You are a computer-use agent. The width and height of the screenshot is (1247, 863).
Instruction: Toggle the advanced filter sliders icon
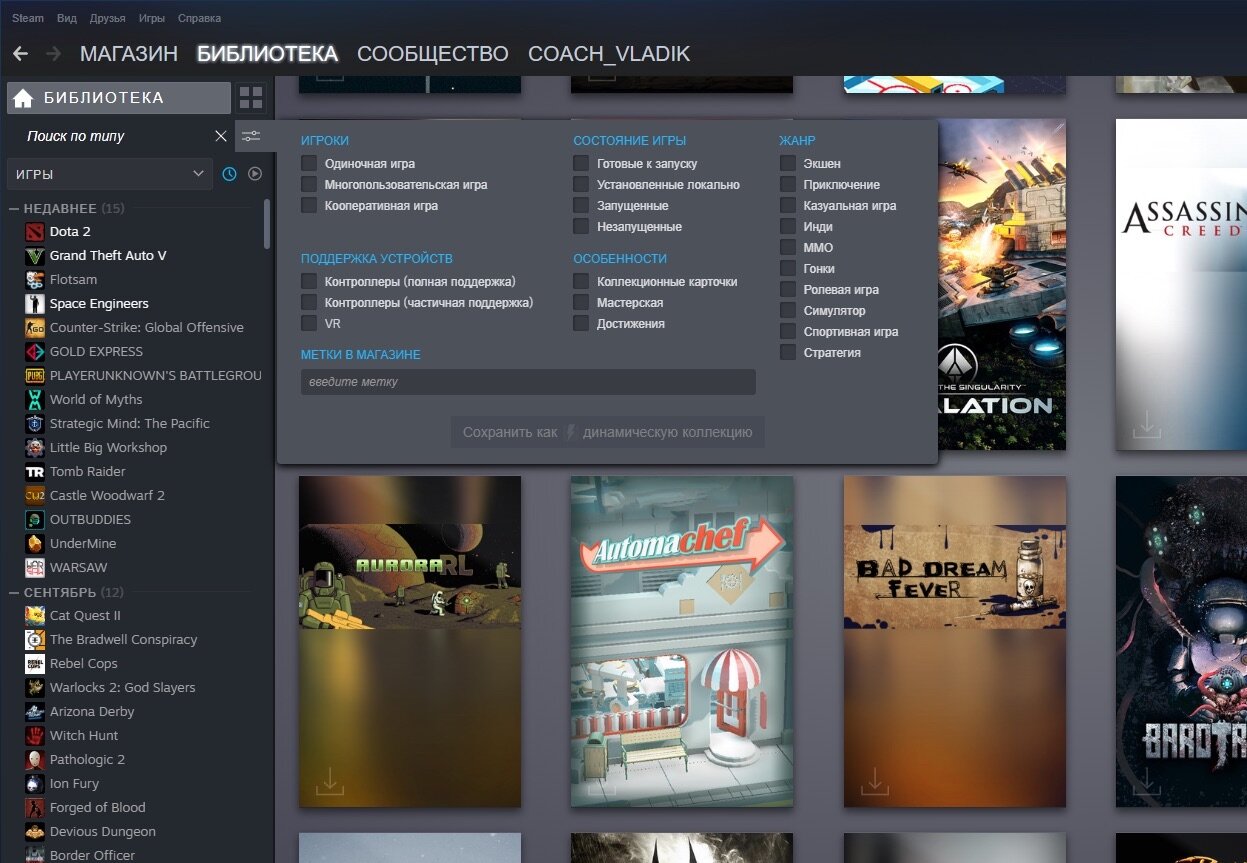pyautogui.click(x=251, y=136)
